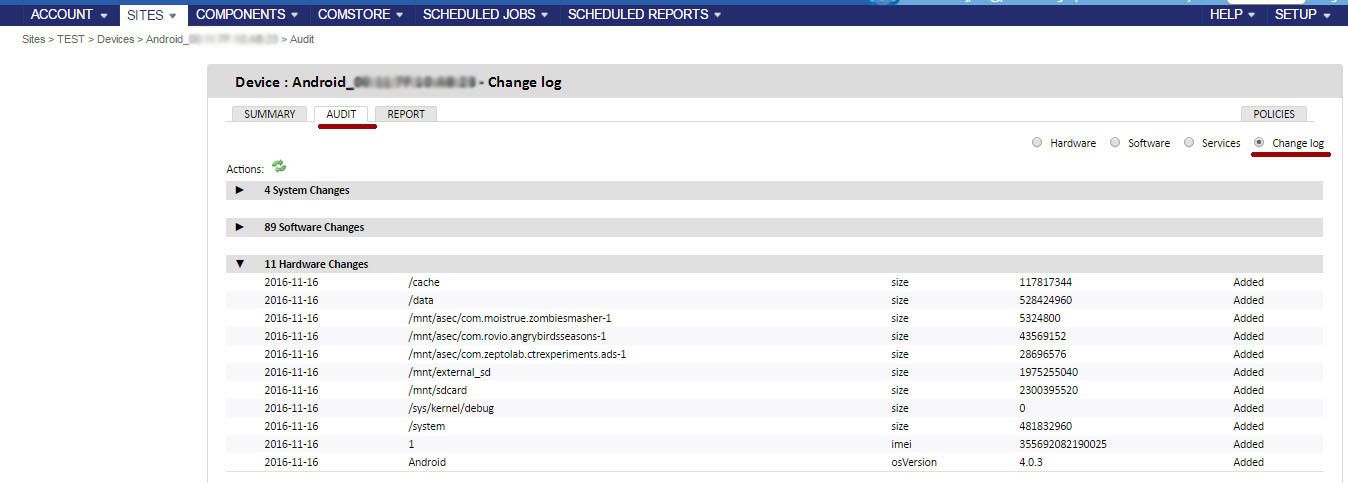Select the Change log radio button

[x=1259, y=143]
